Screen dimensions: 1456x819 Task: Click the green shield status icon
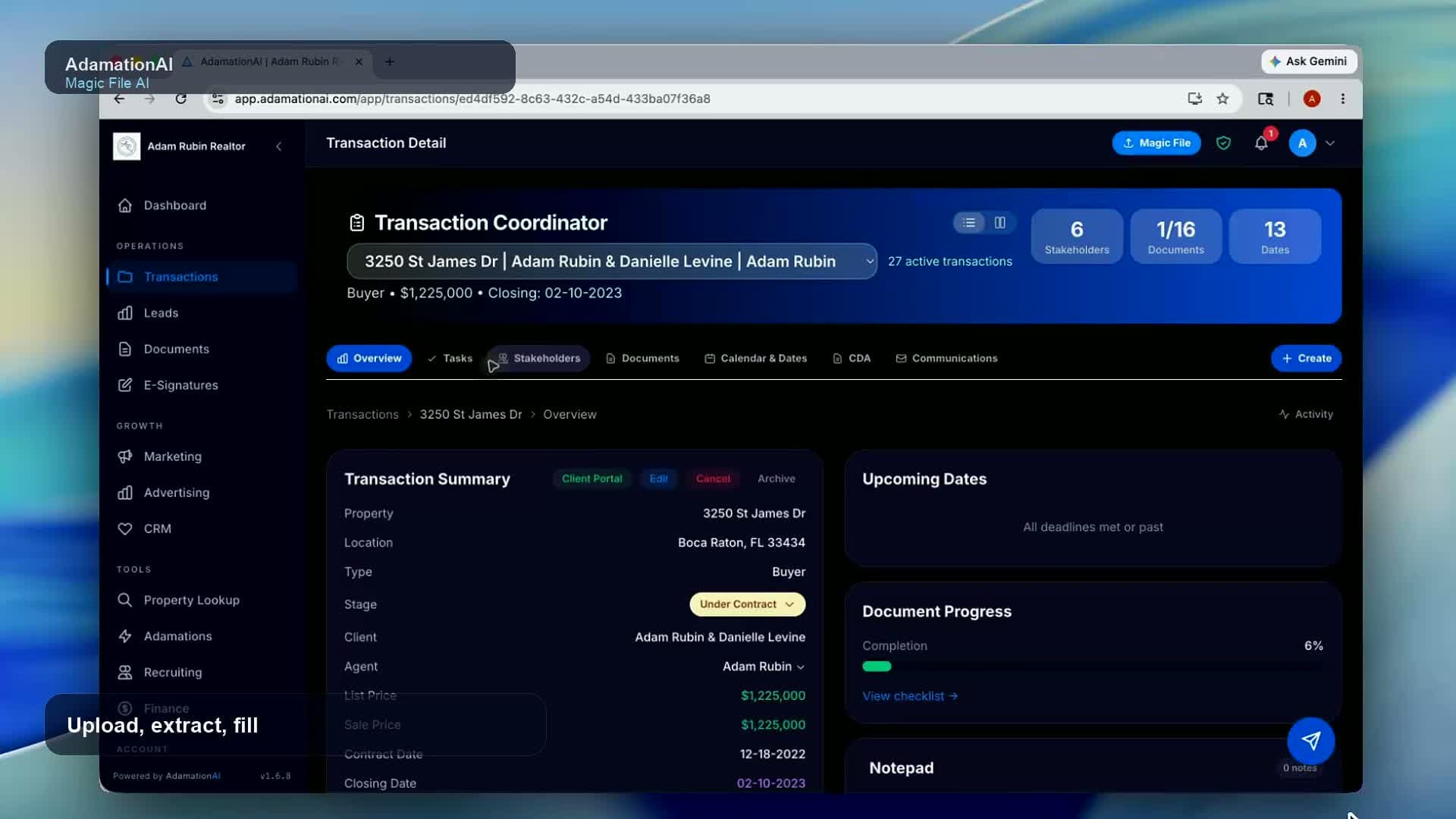coord(1223,143)
